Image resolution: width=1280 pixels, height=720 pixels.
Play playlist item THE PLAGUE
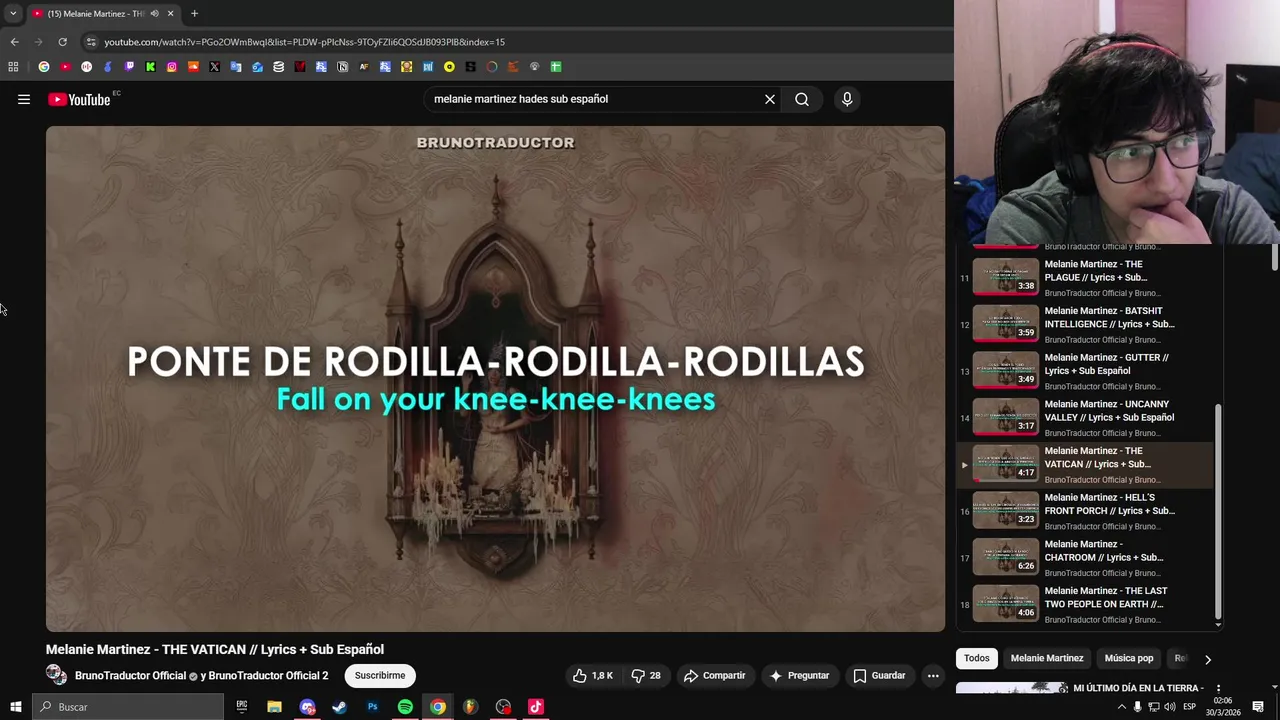[x=1085, y=277]
